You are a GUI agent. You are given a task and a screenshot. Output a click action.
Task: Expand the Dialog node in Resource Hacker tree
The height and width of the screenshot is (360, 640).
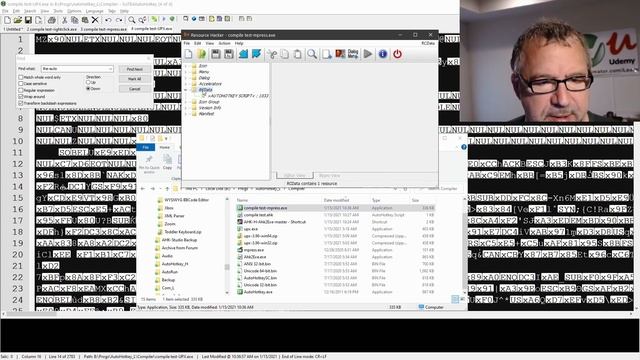186,78
